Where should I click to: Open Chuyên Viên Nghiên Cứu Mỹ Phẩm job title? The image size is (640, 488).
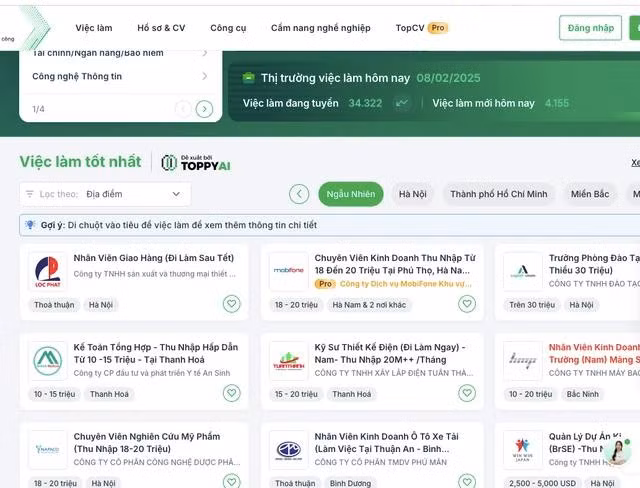(147, 443)
